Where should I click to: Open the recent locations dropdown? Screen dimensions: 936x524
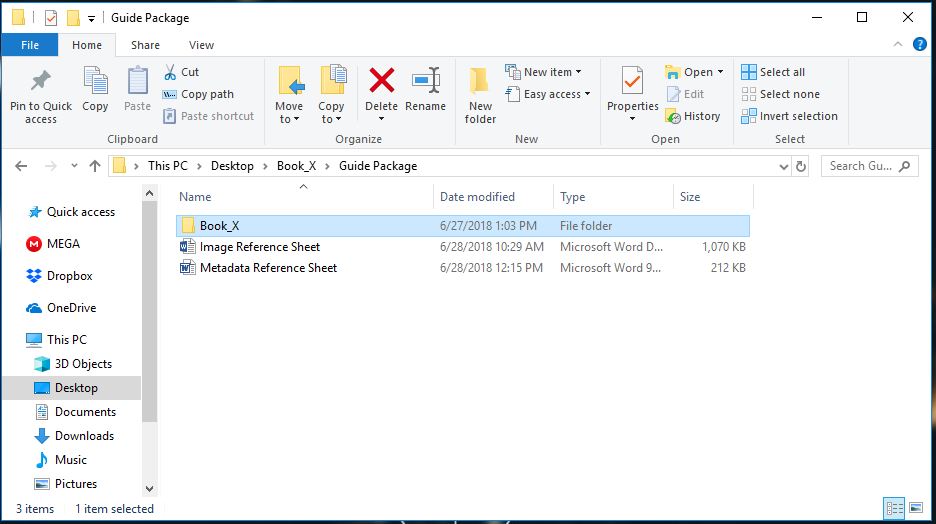[x=74, y=166]
